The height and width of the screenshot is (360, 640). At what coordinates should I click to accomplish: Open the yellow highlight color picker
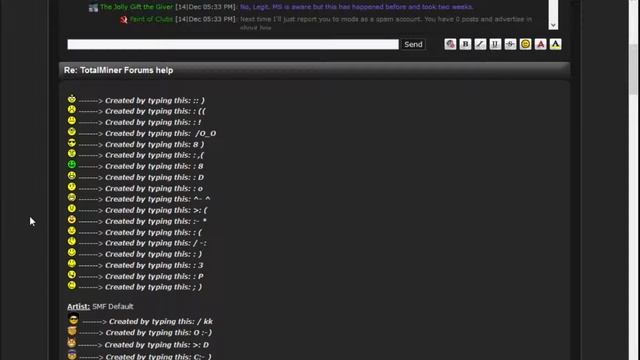[556, 44]
